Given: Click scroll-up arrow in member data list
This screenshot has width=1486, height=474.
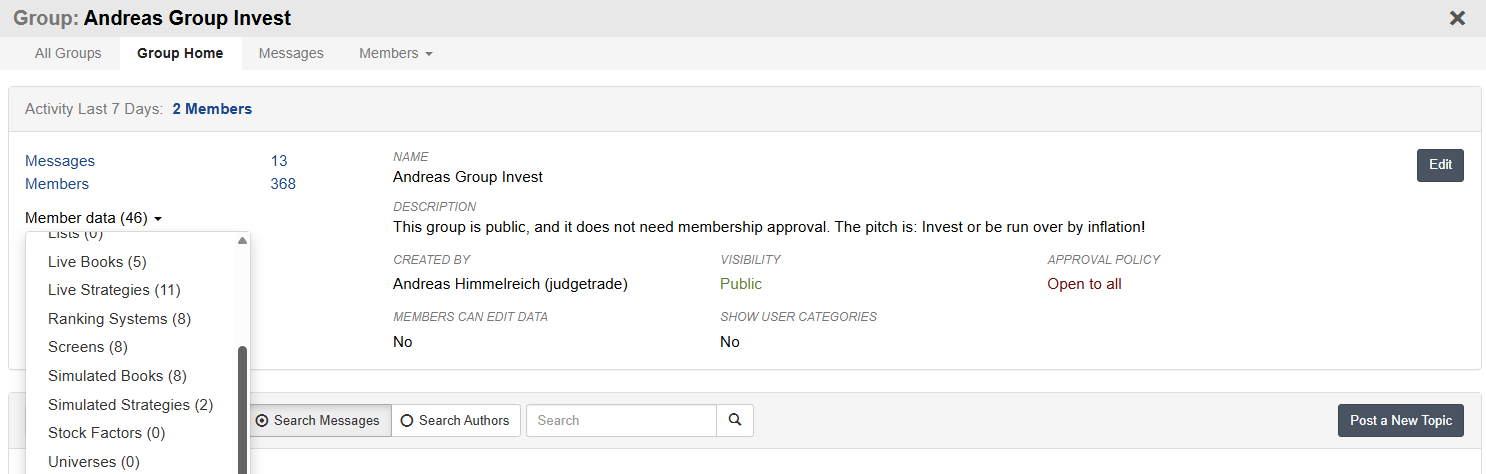Looking at the screenshot, I should (x=242, y=241).
